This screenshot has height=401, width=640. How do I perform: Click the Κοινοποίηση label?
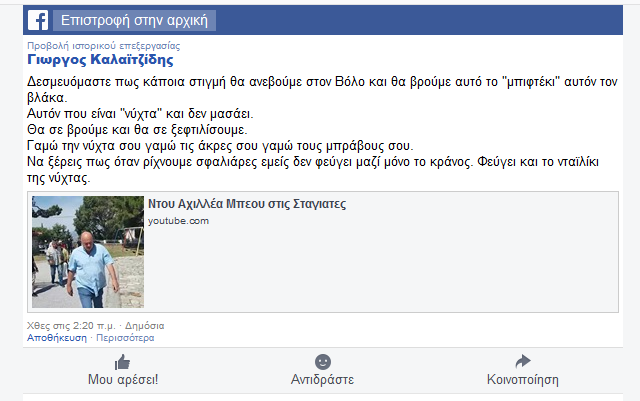click(523, 379)
